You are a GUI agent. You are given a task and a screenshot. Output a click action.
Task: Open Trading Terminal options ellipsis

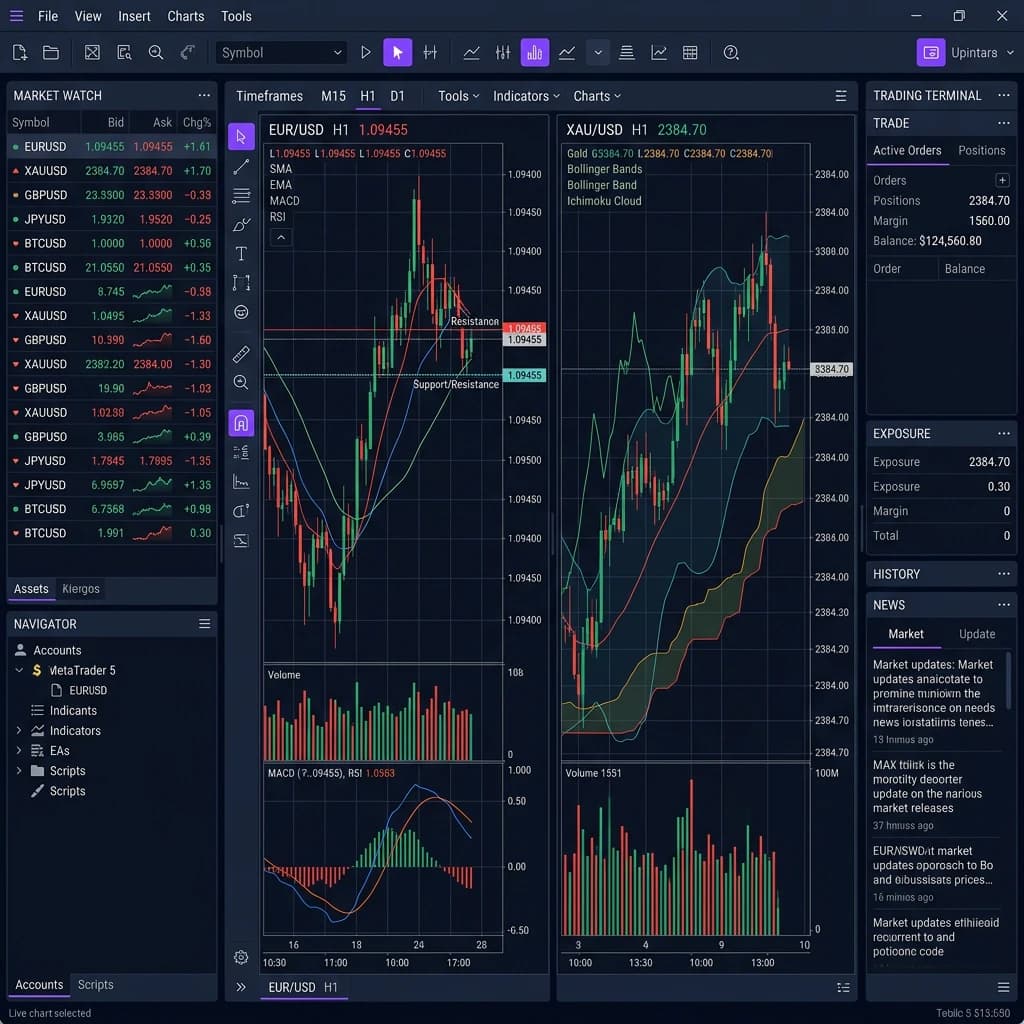pos(1004,95)
